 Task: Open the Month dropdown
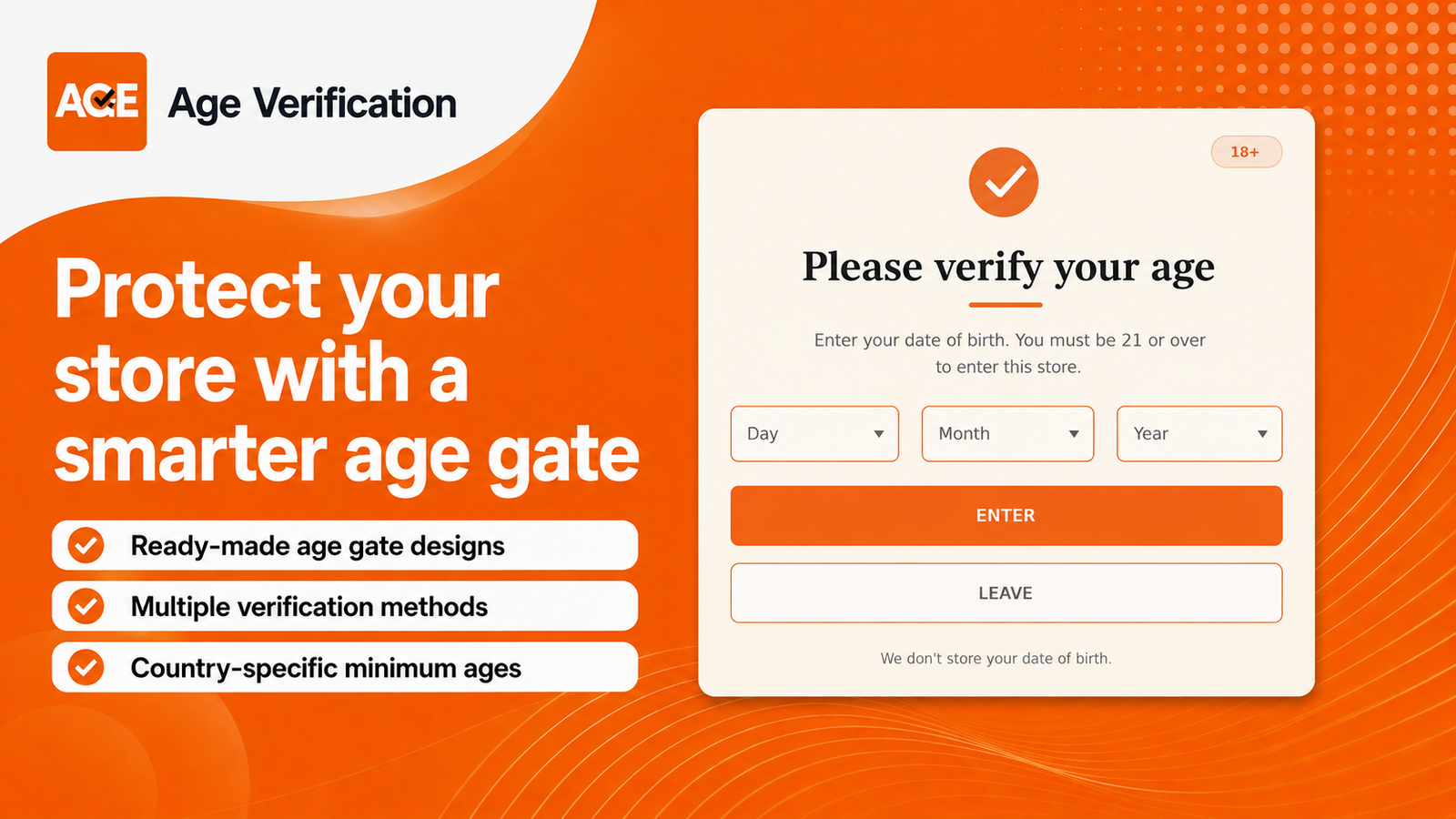point(1007,434)
